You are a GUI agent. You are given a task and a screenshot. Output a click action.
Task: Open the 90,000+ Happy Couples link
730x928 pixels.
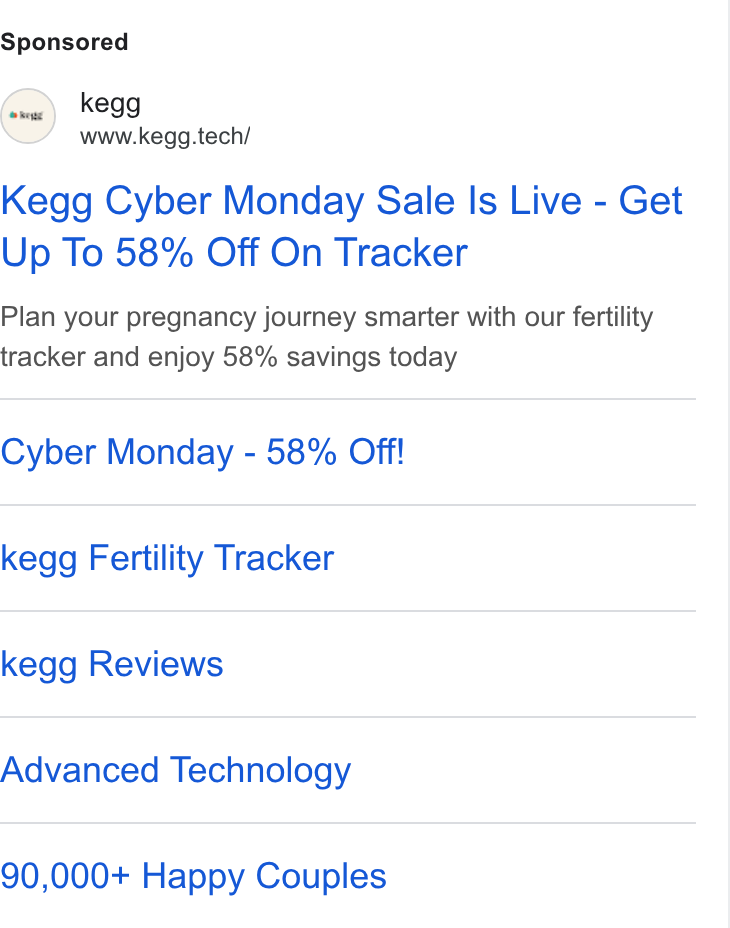(193, 876)
